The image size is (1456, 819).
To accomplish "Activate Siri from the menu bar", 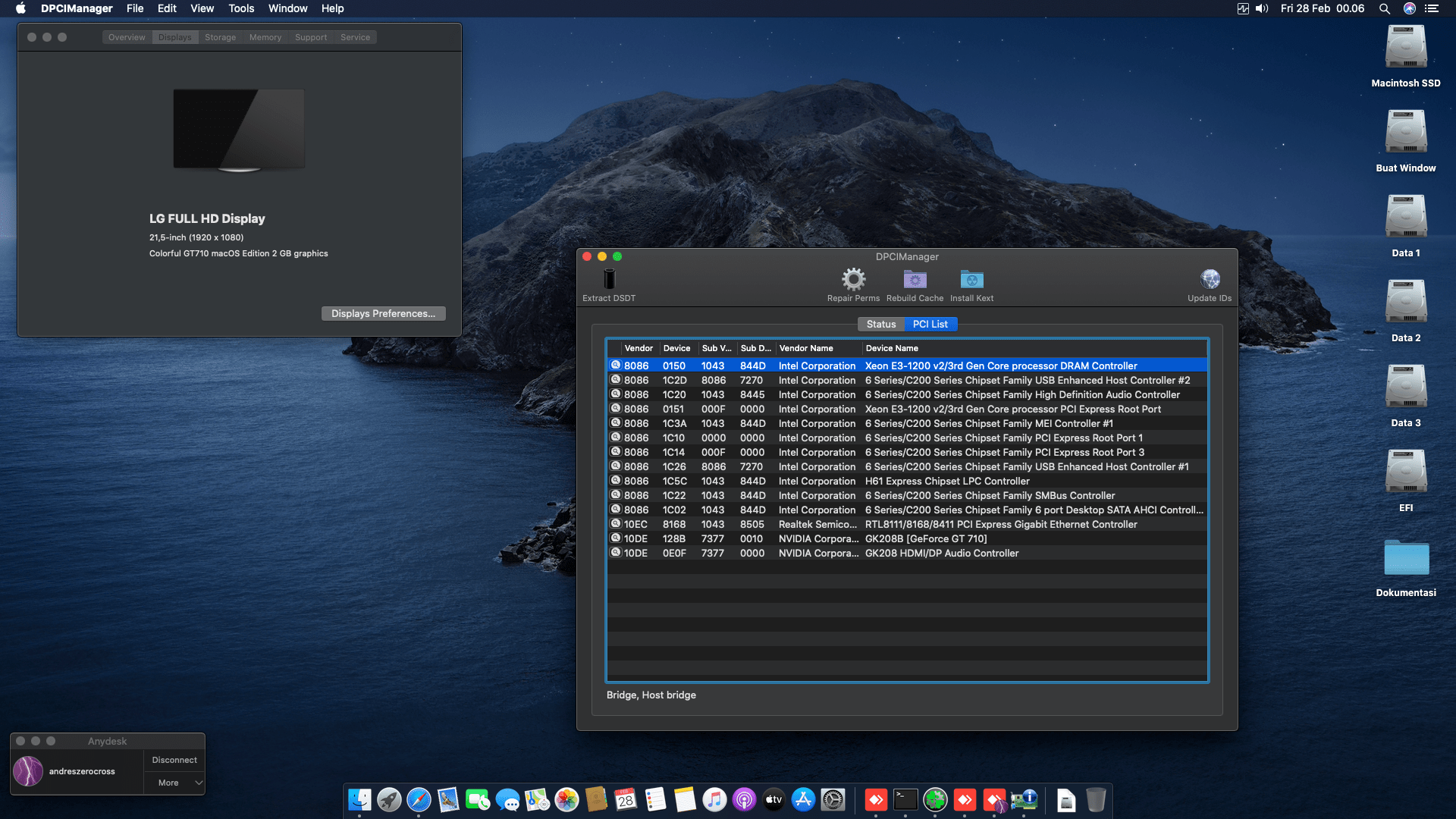I will pyautogui.click(x=1410, y=8).
